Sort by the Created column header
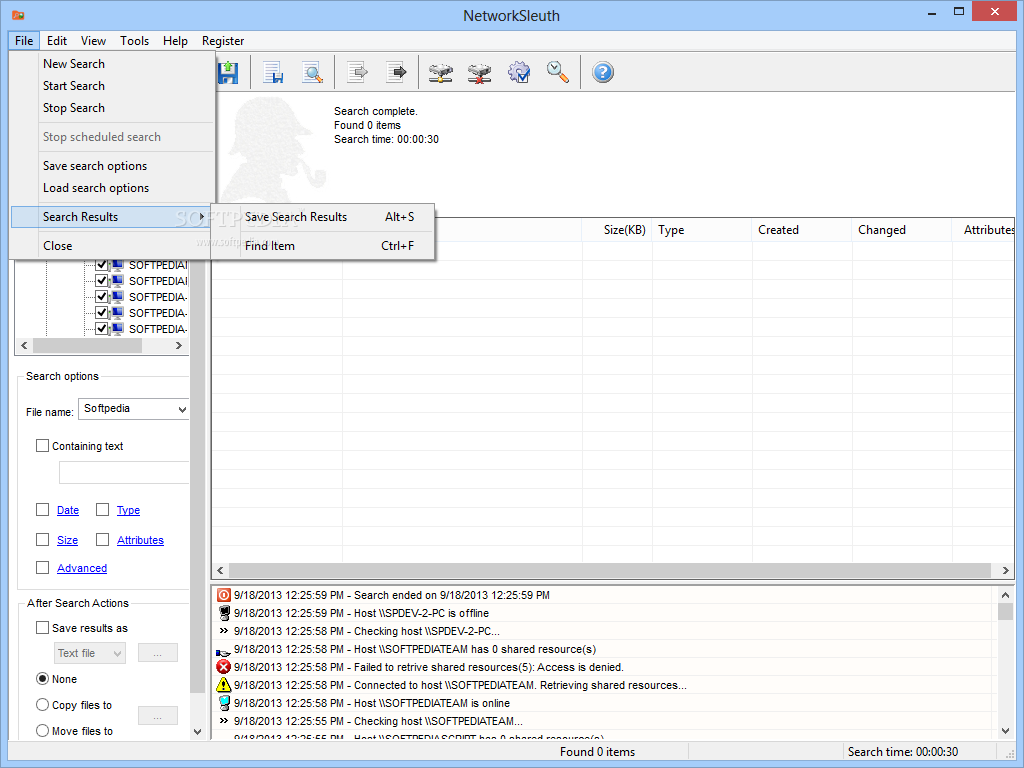This screenshot has height=768, width=1024. point(801,230)
